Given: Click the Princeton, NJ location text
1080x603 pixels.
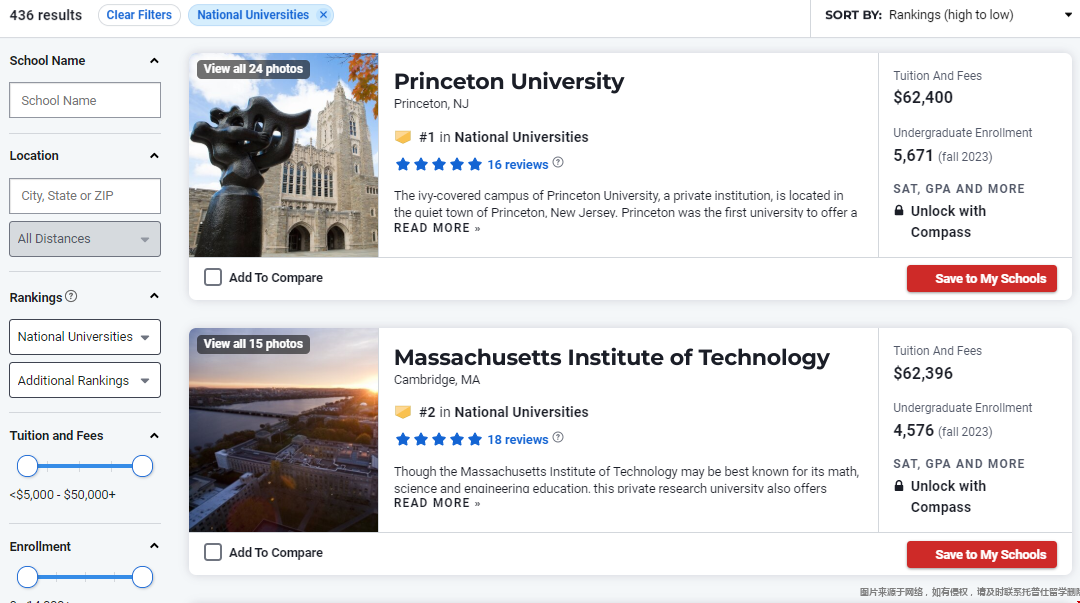Looking at the screenshot, I should point(431,104).
